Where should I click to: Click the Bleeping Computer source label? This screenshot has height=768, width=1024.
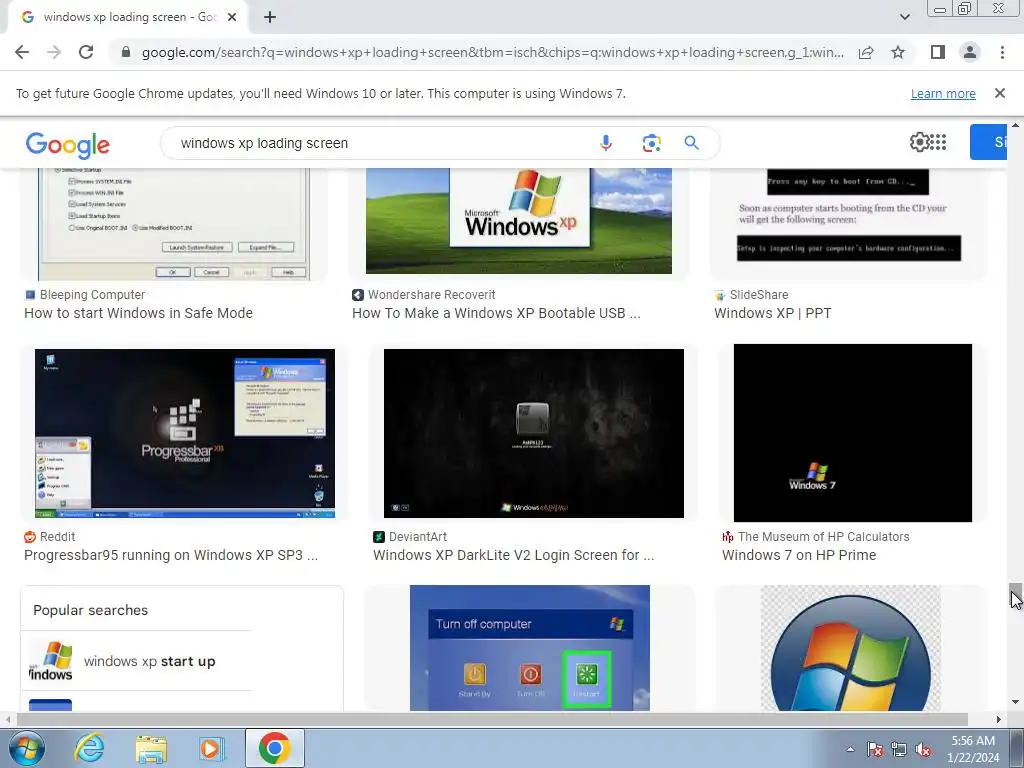92,295
